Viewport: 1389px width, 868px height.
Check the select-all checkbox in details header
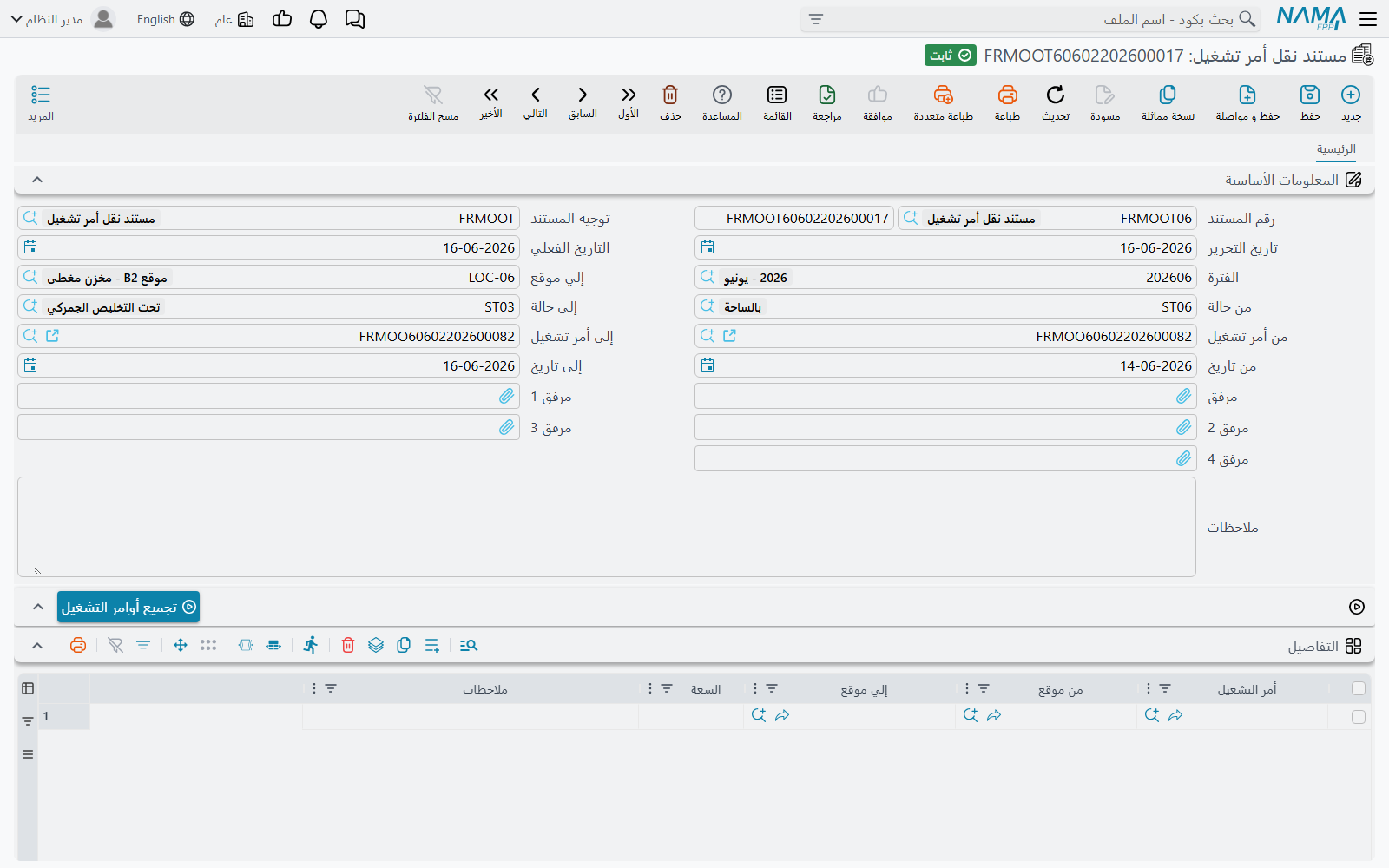click(x=1359, y=688)
